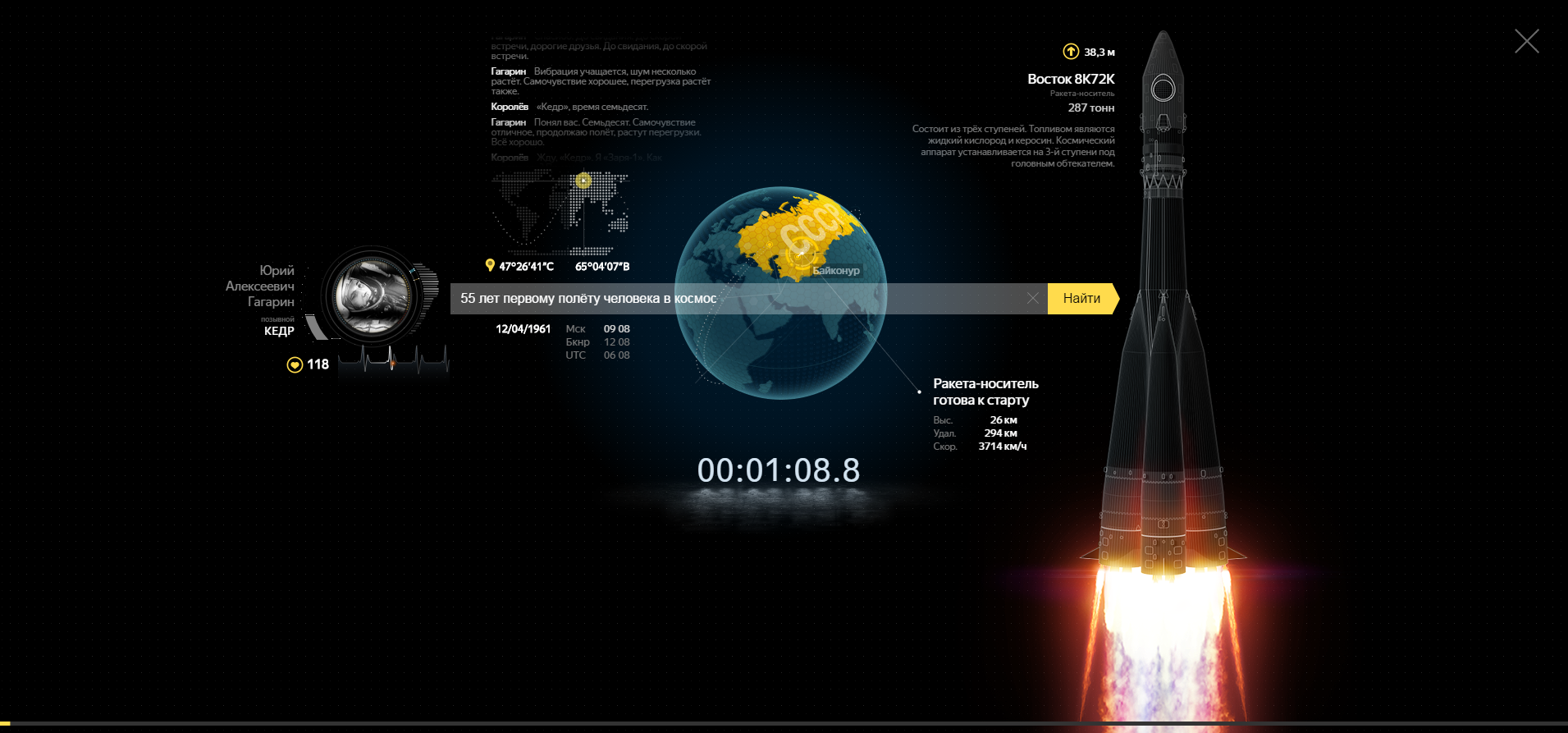This screenshot has width=1568, height=733.
Task: Click the heart rate value 118
Action: 318,364
